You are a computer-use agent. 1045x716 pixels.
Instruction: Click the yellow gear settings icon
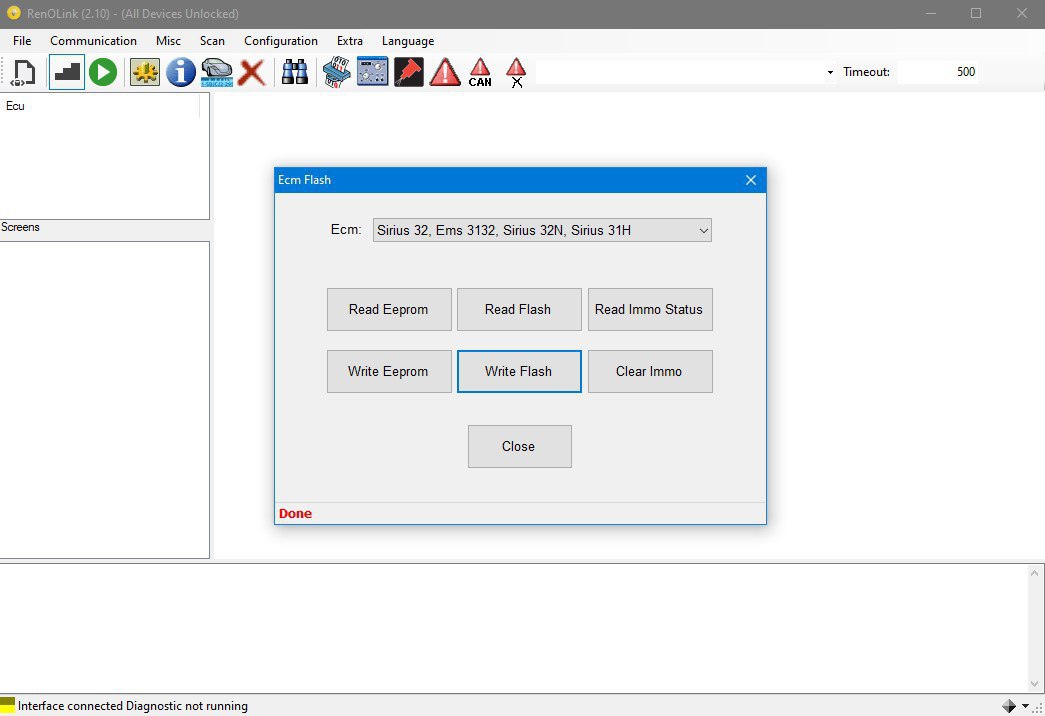click(145, 72)
